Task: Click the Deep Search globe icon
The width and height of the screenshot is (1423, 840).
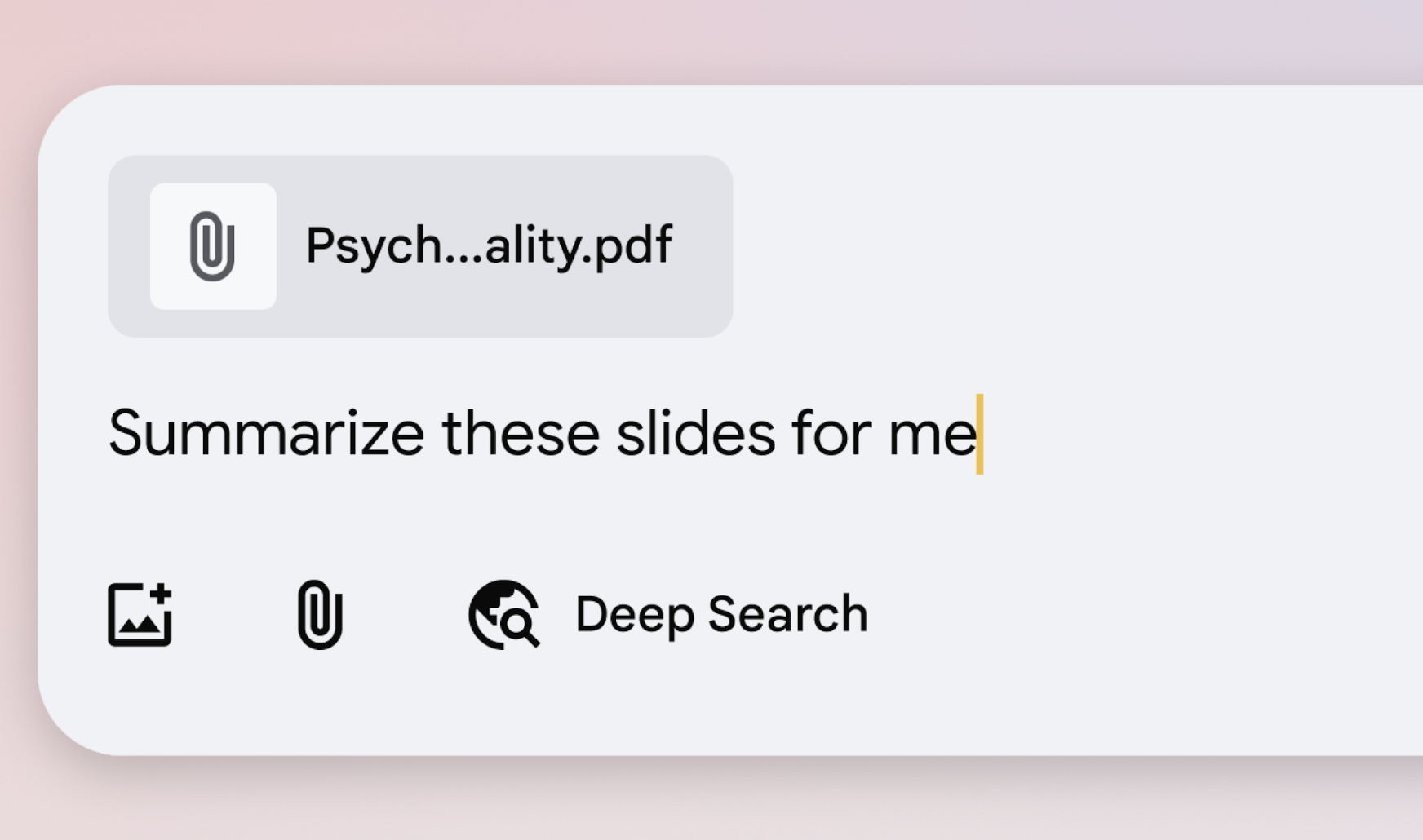Action: tap(503, 614)
